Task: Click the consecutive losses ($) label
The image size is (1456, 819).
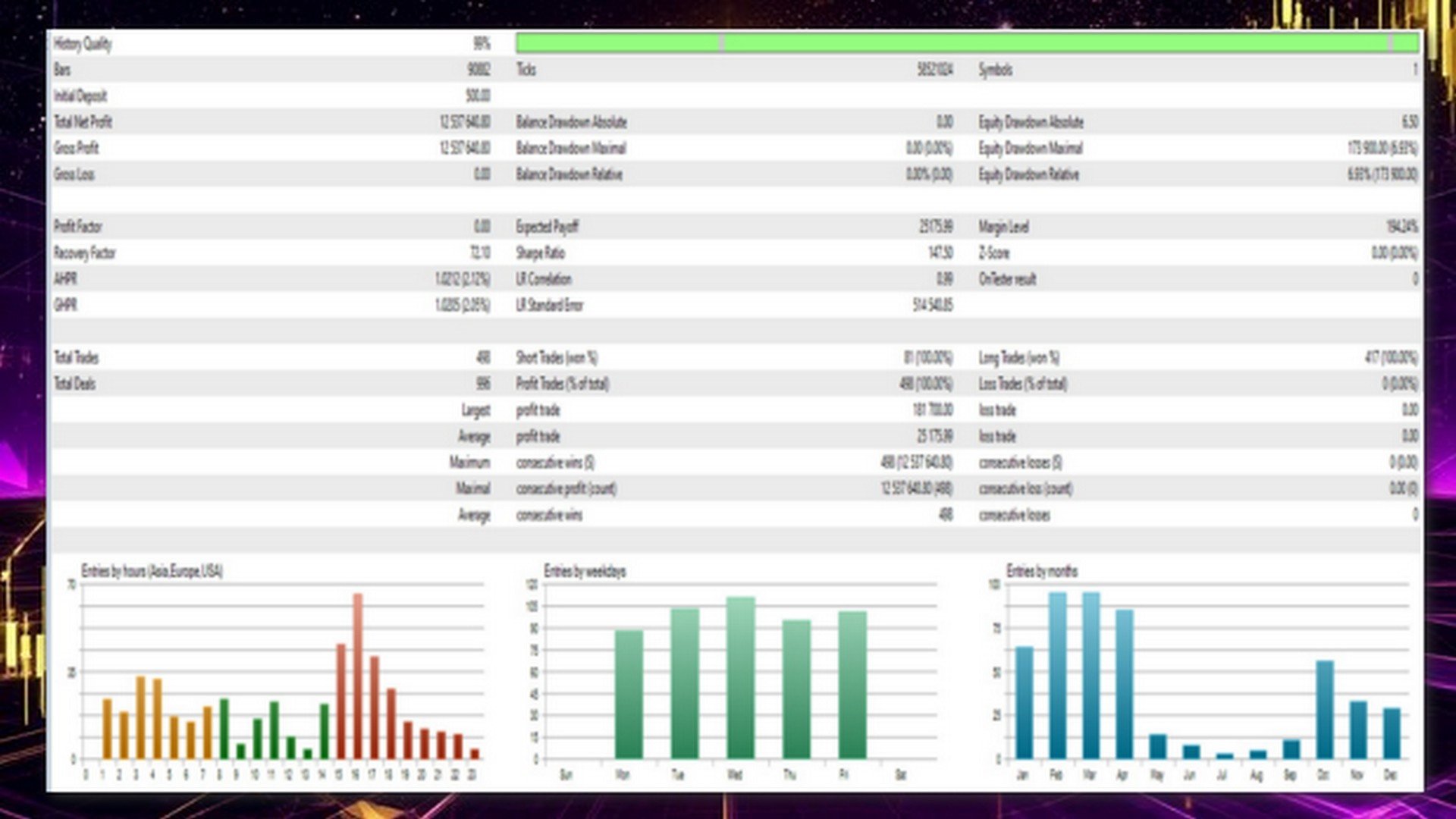Action: tap(1021, 463)
